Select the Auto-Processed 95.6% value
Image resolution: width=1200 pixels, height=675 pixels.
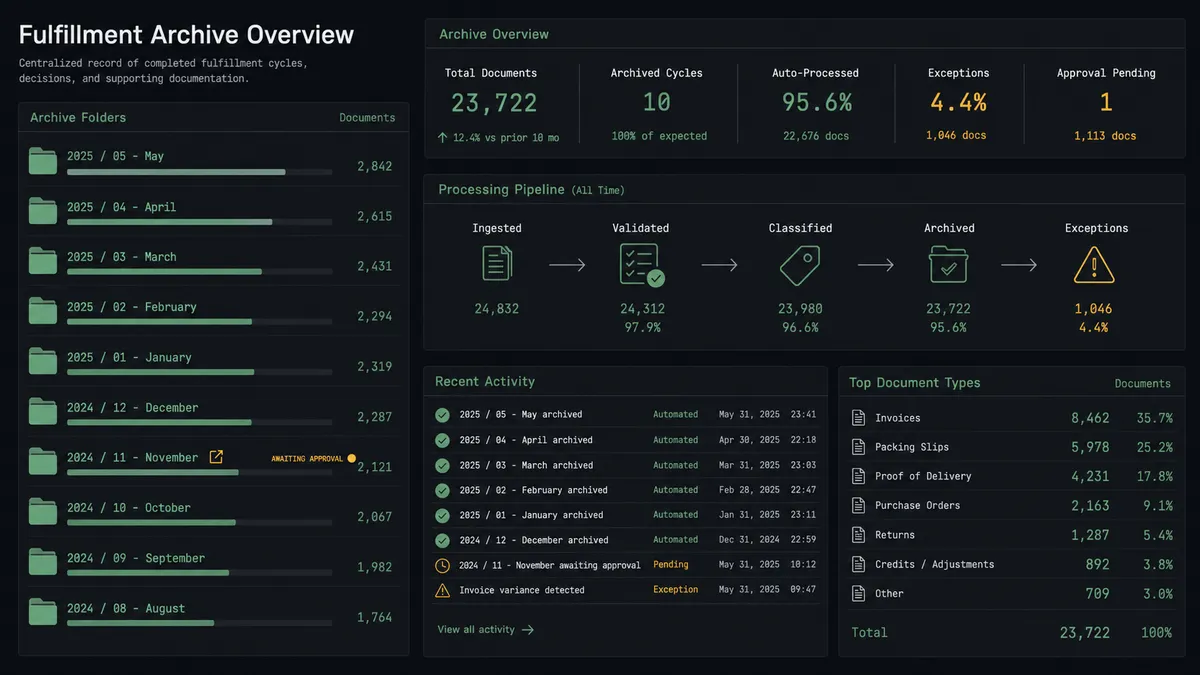[x=817, y=102]
